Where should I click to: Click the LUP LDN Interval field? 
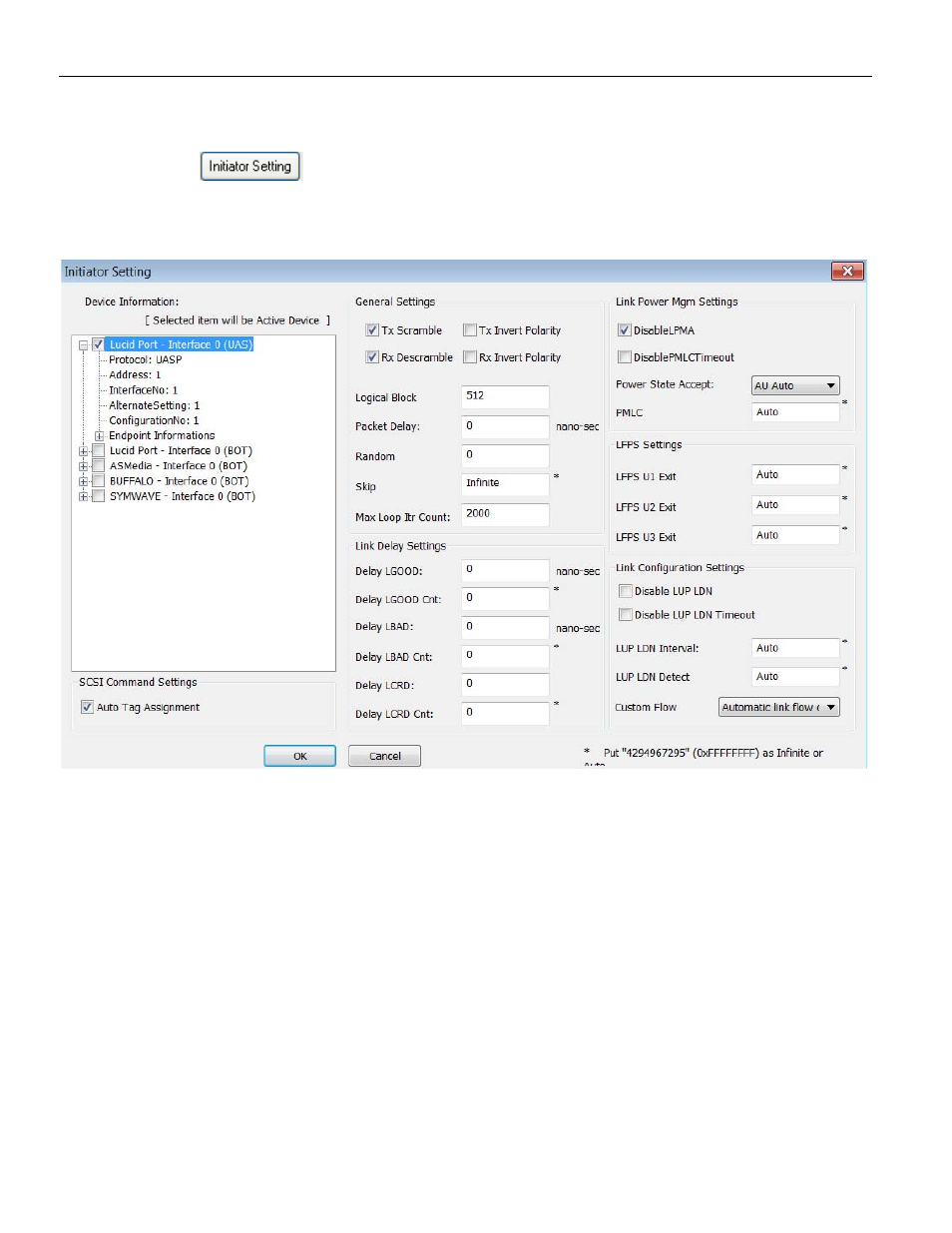(x=795, y=649)
